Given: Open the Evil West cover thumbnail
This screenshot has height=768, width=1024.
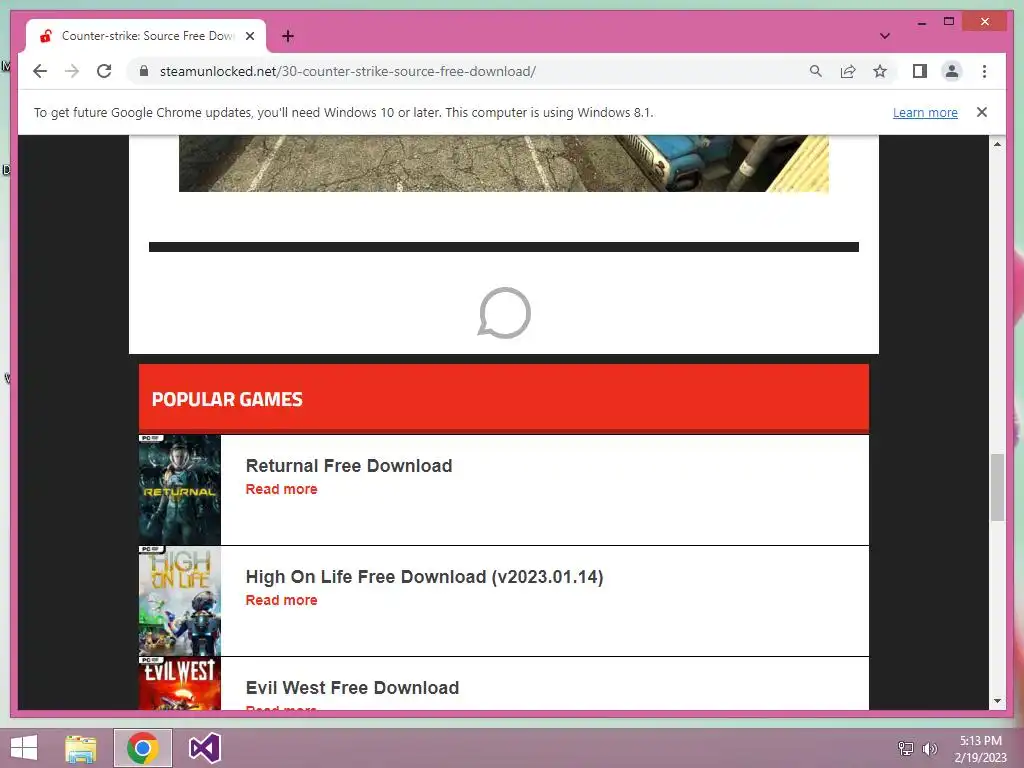Looking at the screenshot, I should point(180,683).
